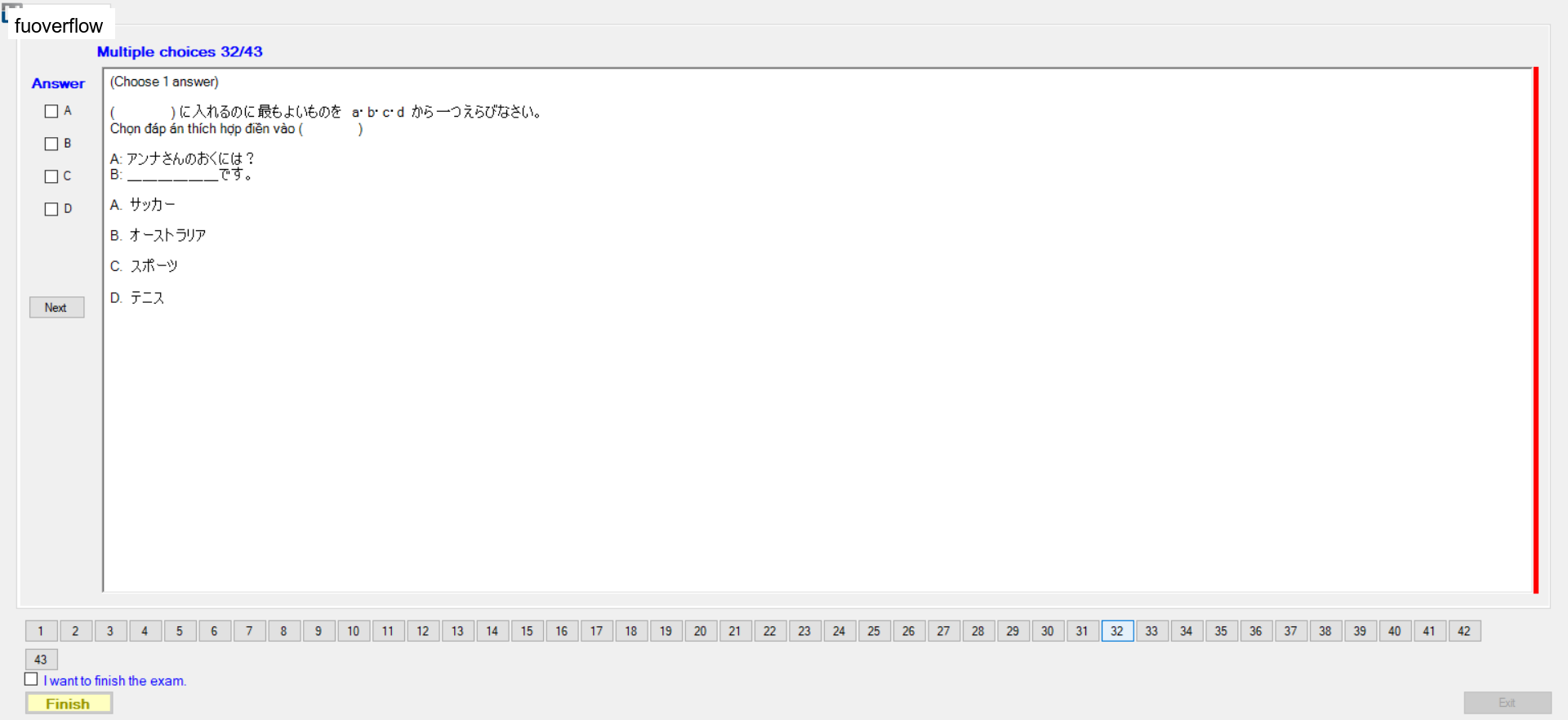This screenshot has width=1568, height=720.
Task: Go to question 8
Action: (284, 631)
